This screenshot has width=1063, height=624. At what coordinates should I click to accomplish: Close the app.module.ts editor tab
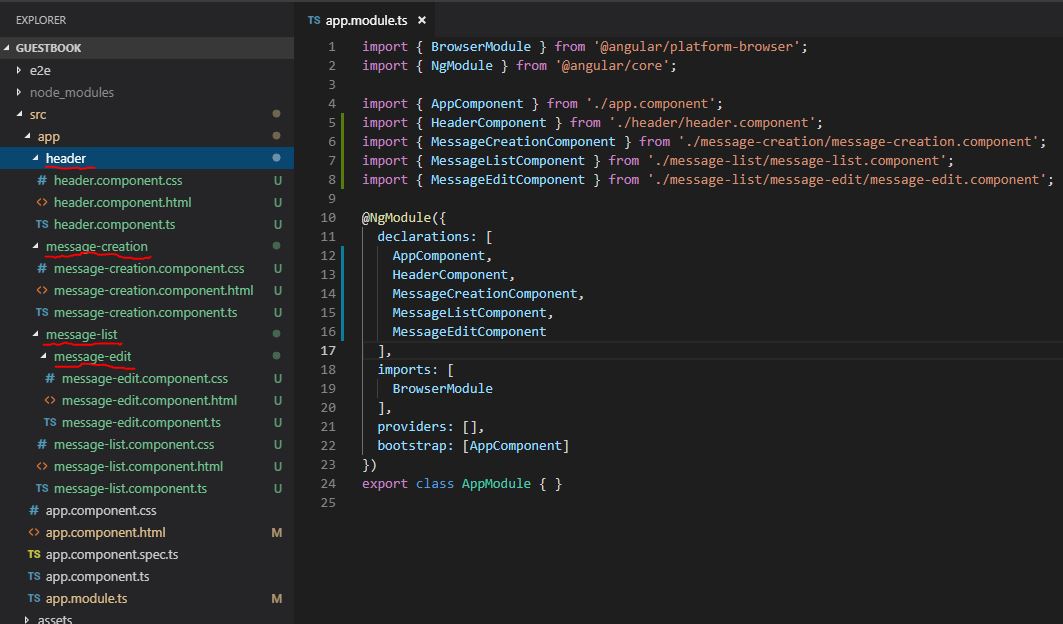click(x=422, y=20)
